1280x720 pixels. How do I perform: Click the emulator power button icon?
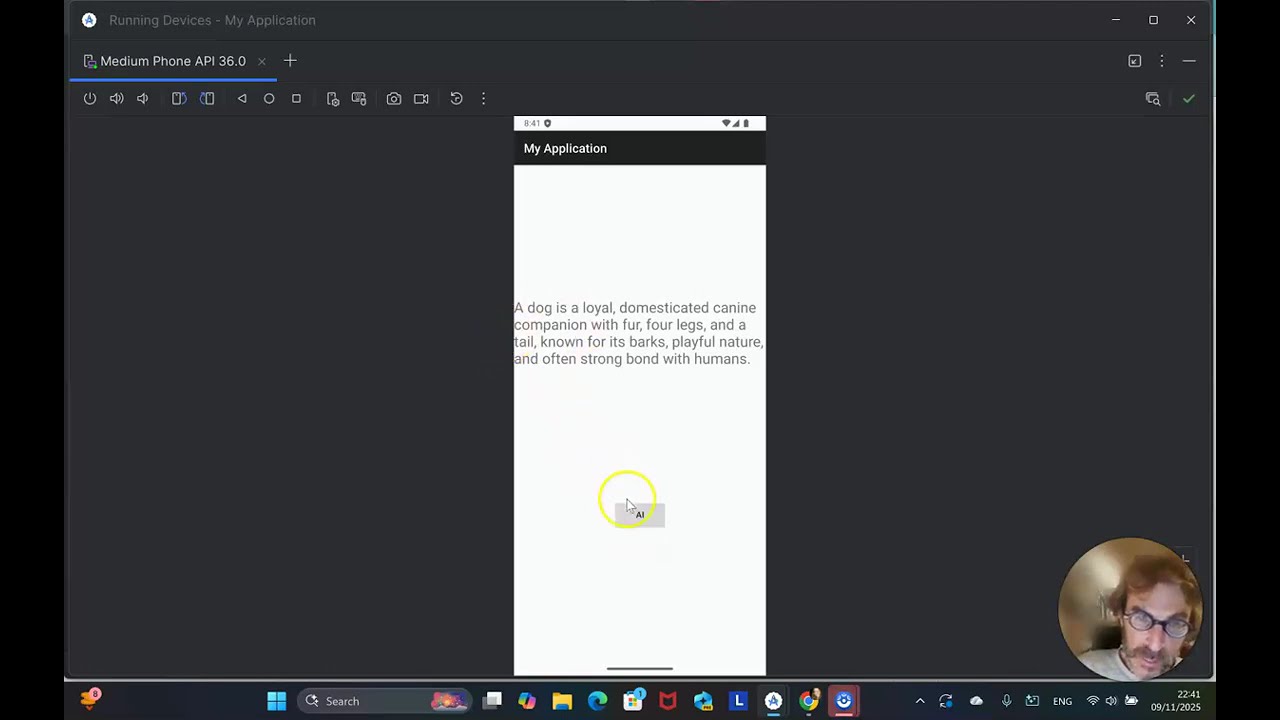(x=90, y=99)
